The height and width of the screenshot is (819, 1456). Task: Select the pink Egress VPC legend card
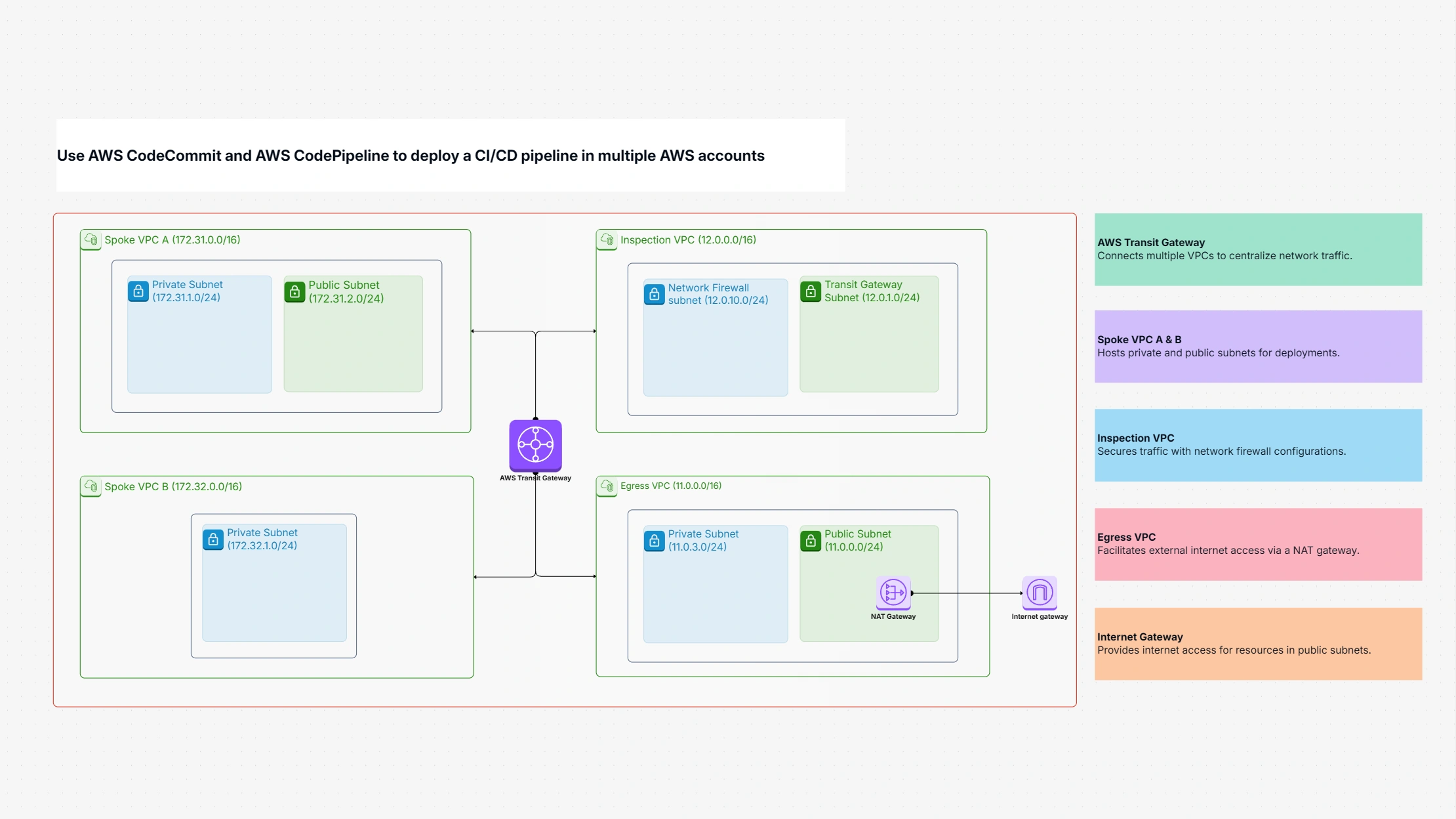tap(1258, 544)
